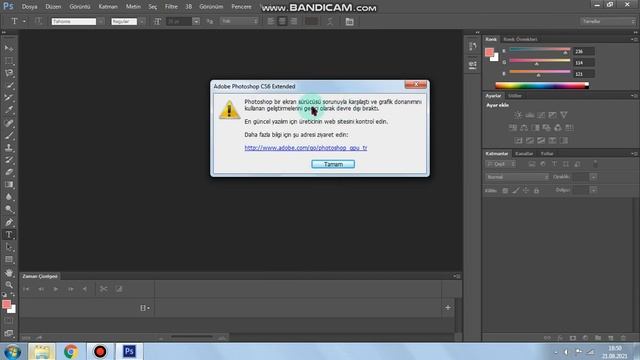Align text left in options bar
640x360 pixels.
[x=271, y=22]
